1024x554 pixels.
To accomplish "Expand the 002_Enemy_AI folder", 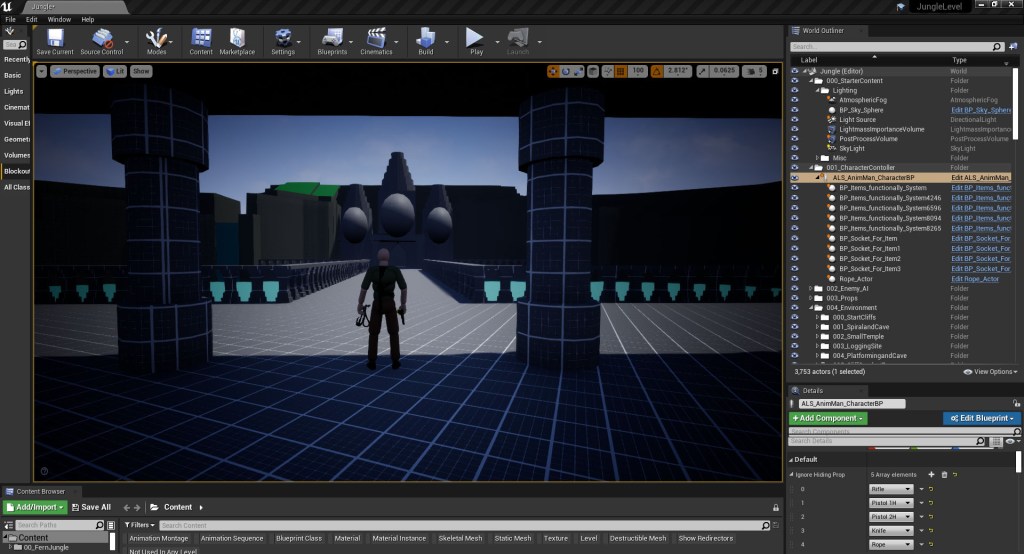I will (x=810, y=288).
